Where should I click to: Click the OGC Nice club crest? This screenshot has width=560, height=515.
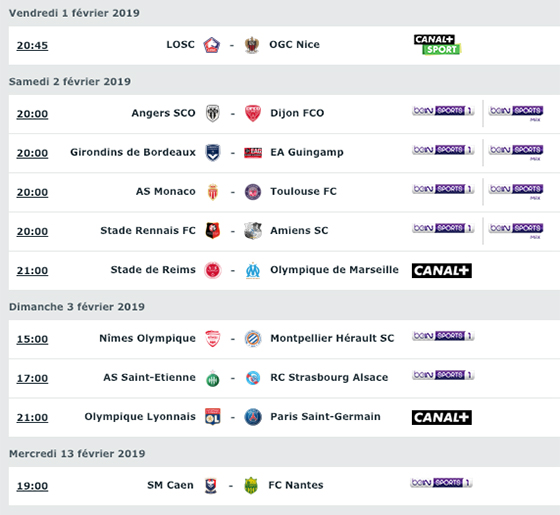tap(252, 45)
